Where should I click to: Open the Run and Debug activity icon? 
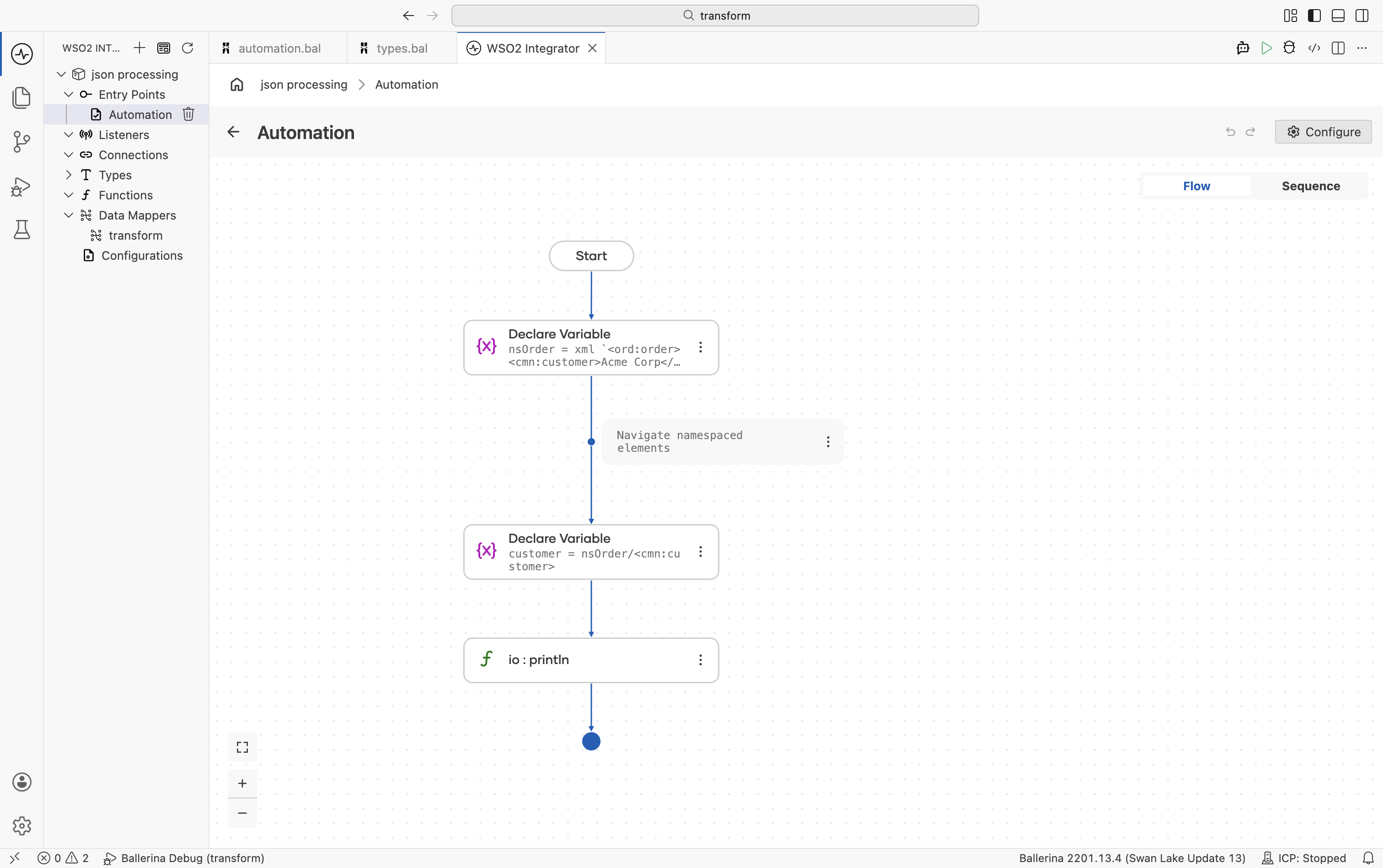[x=22, y=187]
